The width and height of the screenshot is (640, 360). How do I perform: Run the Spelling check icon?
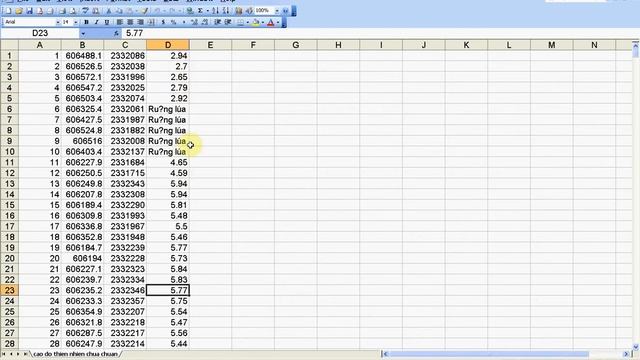(85, 11)
